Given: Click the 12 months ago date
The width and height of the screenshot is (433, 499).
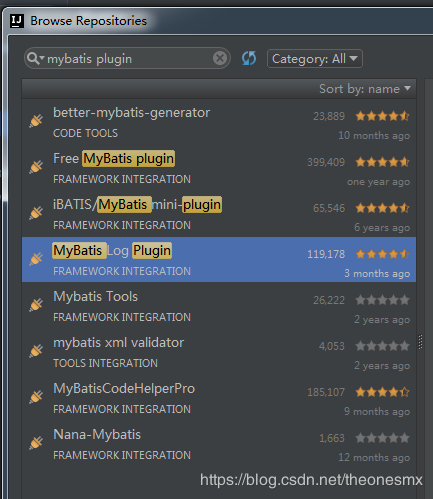Looking at the screenshot, I should (374, 457).
